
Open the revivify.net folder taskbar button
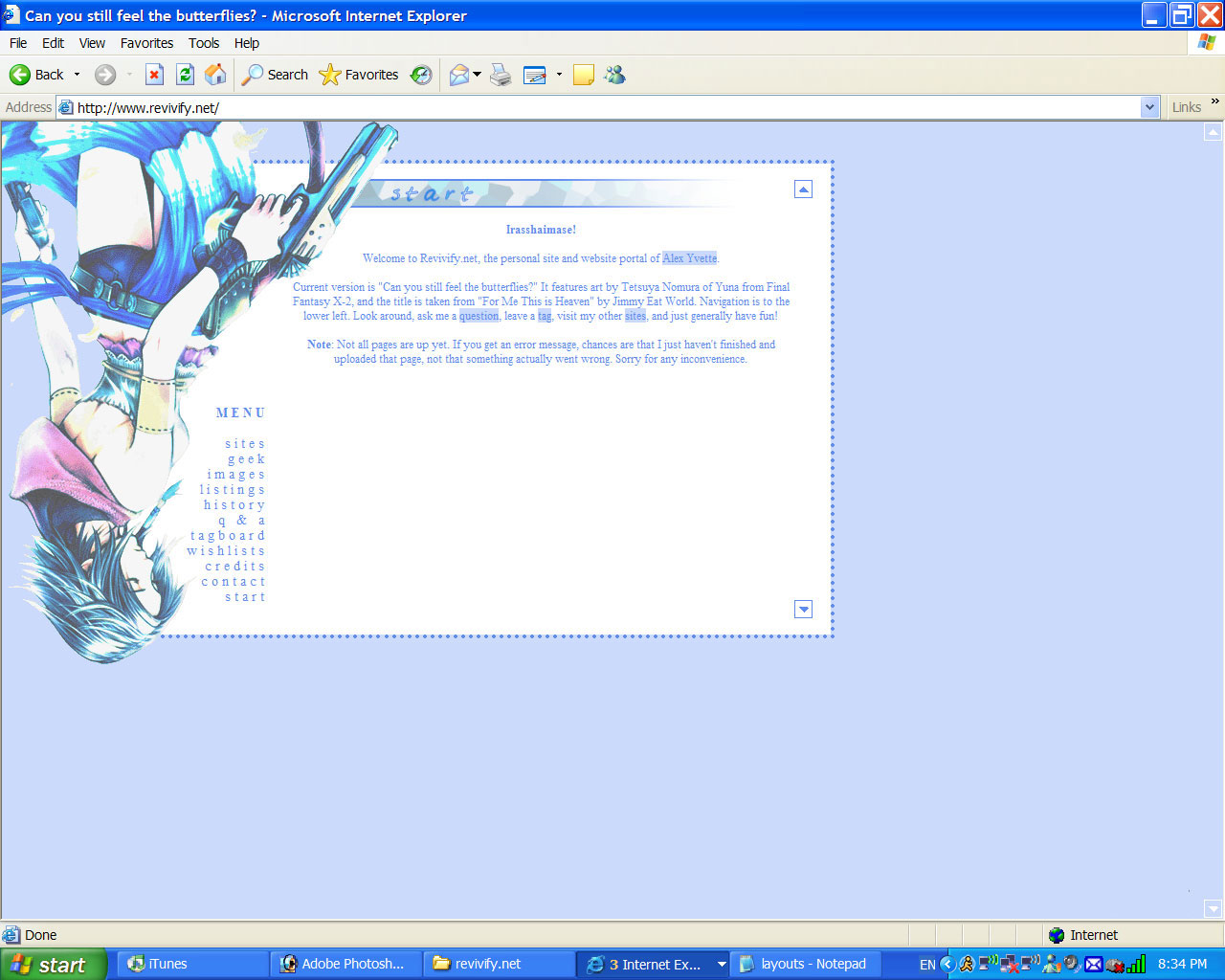pyautogui.click(x=498, y=965)
